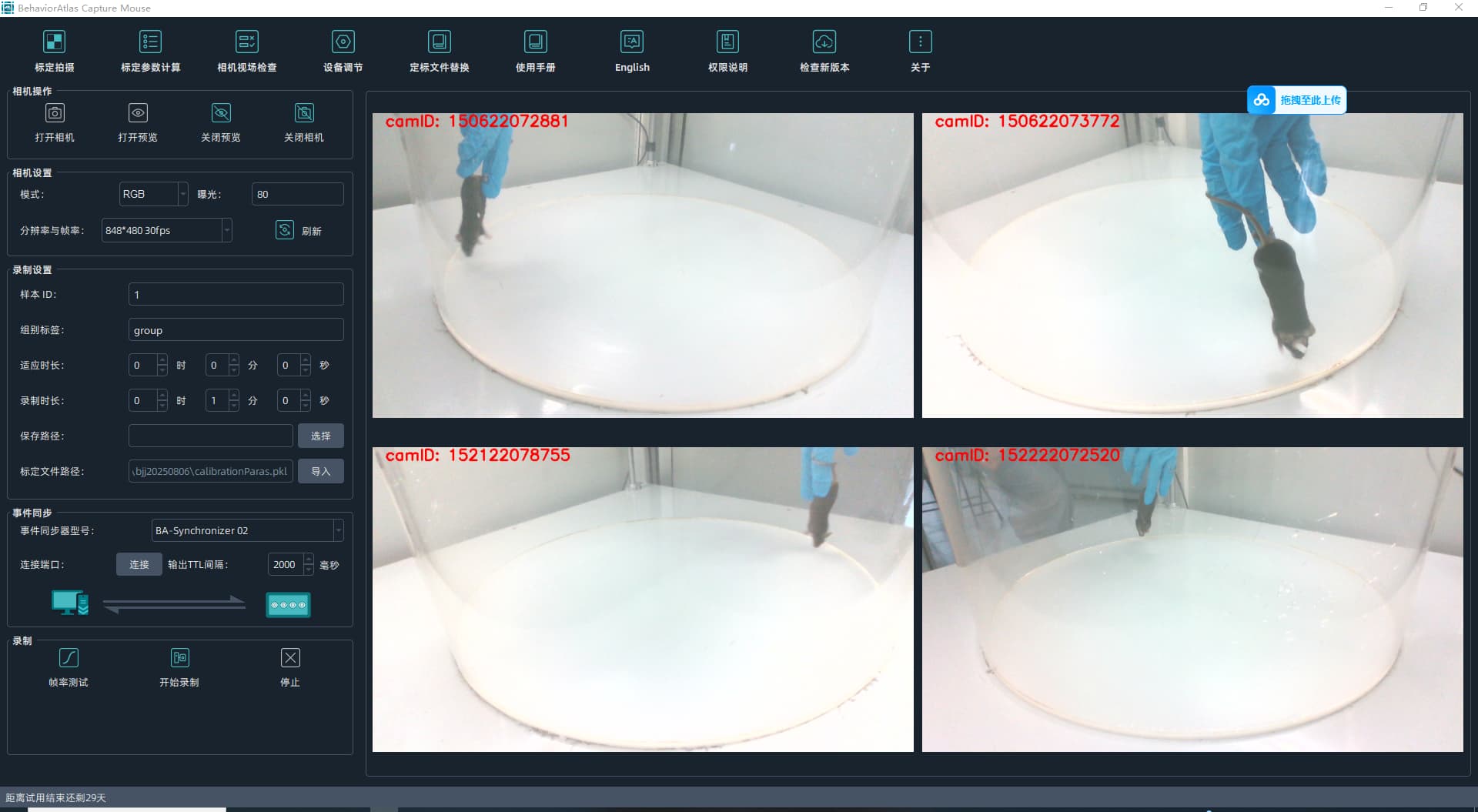Image resolution: width=1478 pixels, height=812 pixels.
Task: Click the 保存路径 save path field
Action: (x=210, y=436)
